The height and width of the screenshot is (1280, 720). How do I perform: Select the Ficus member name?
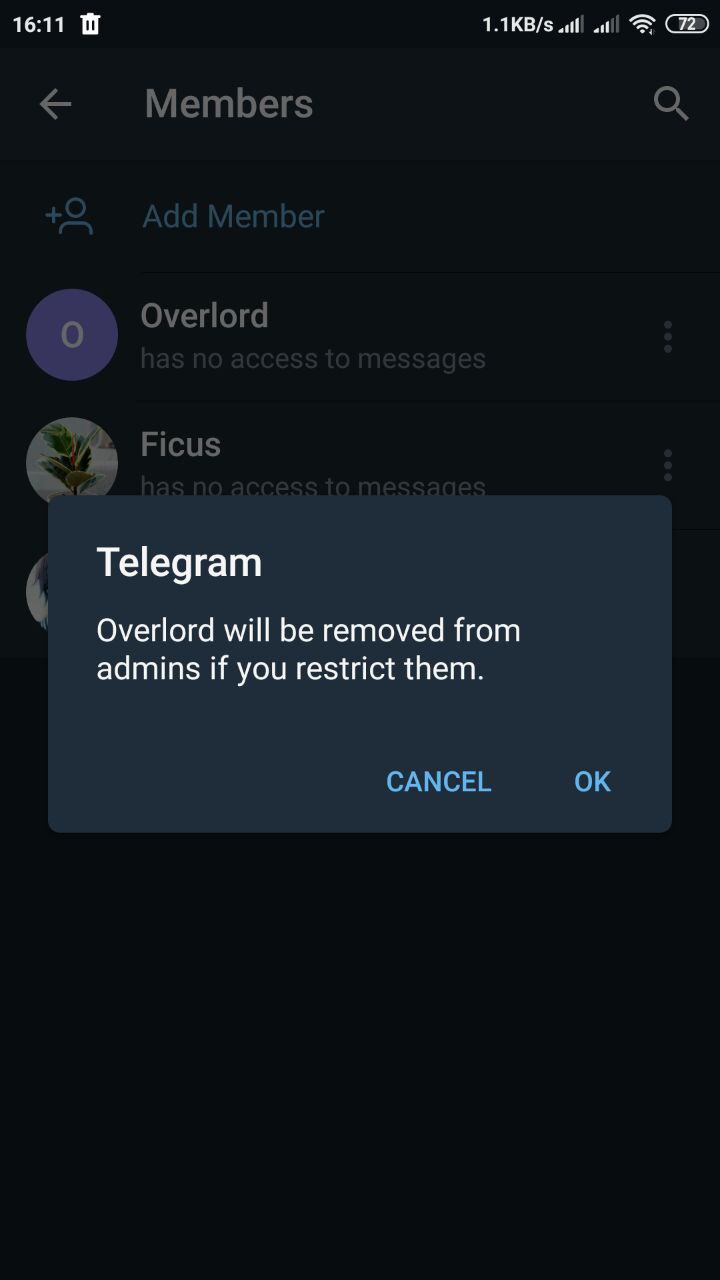181,444
